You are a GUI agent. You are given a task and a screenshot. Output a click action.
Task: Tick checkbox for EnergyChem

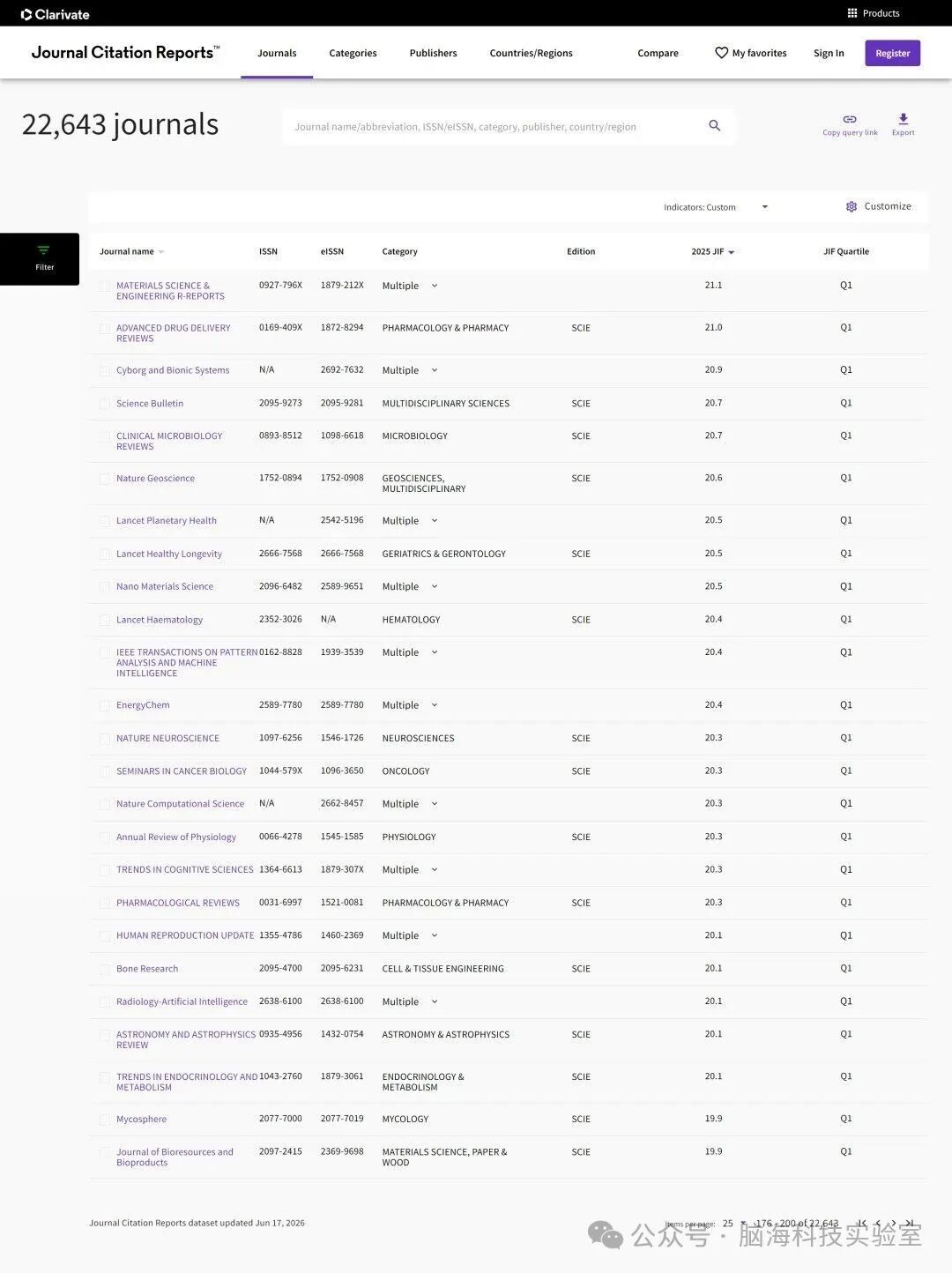click(x=105, y=706)
